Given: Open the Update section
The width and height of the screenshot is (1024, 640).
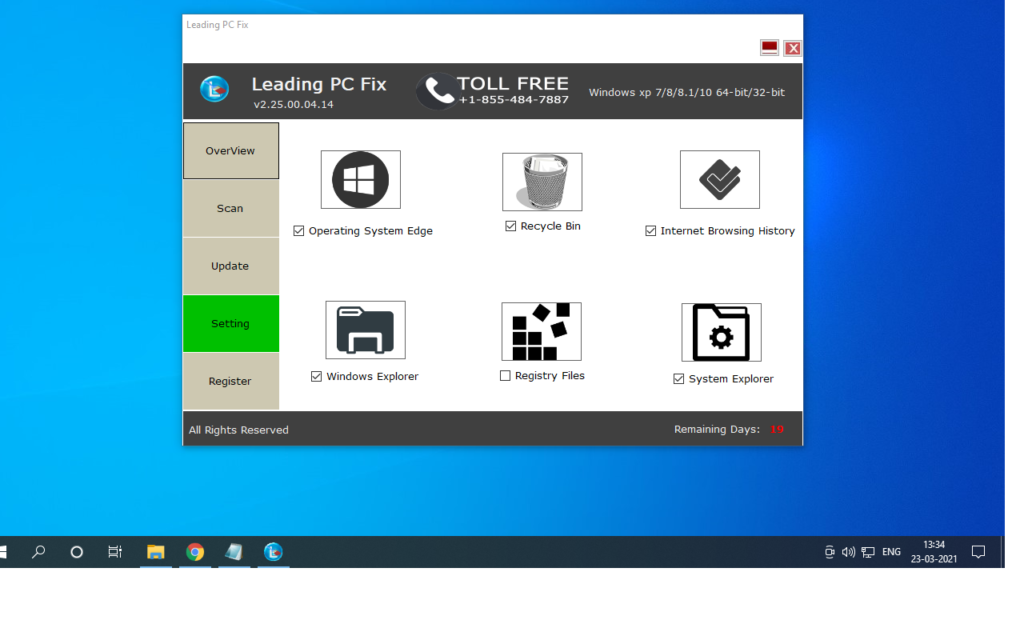Looking at the screenshot, I should tap(230, 265).
